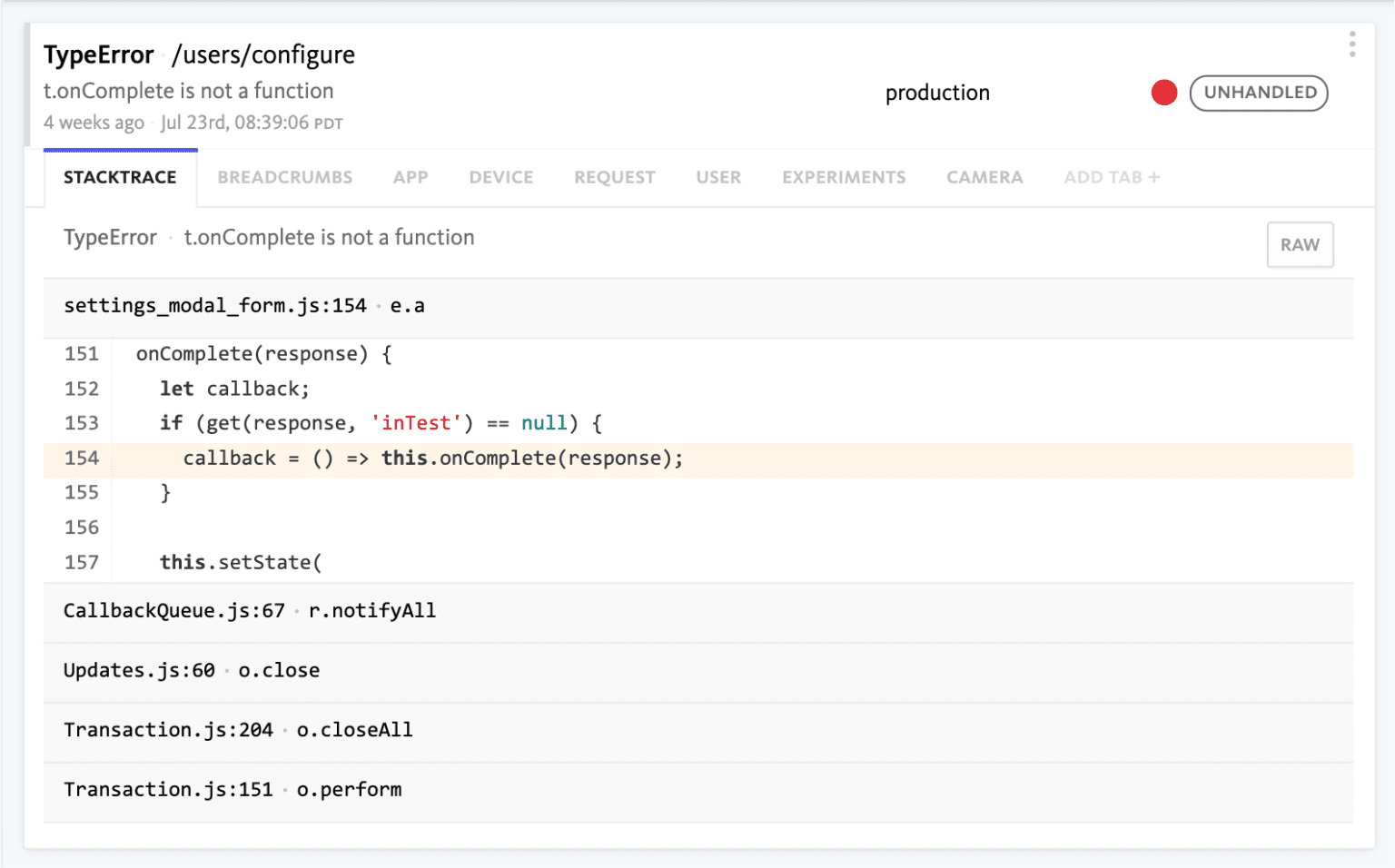Switch to the BREADCRUMBS tab
The height and width of the screenshot is (868, 1395).
click(285, 177)
